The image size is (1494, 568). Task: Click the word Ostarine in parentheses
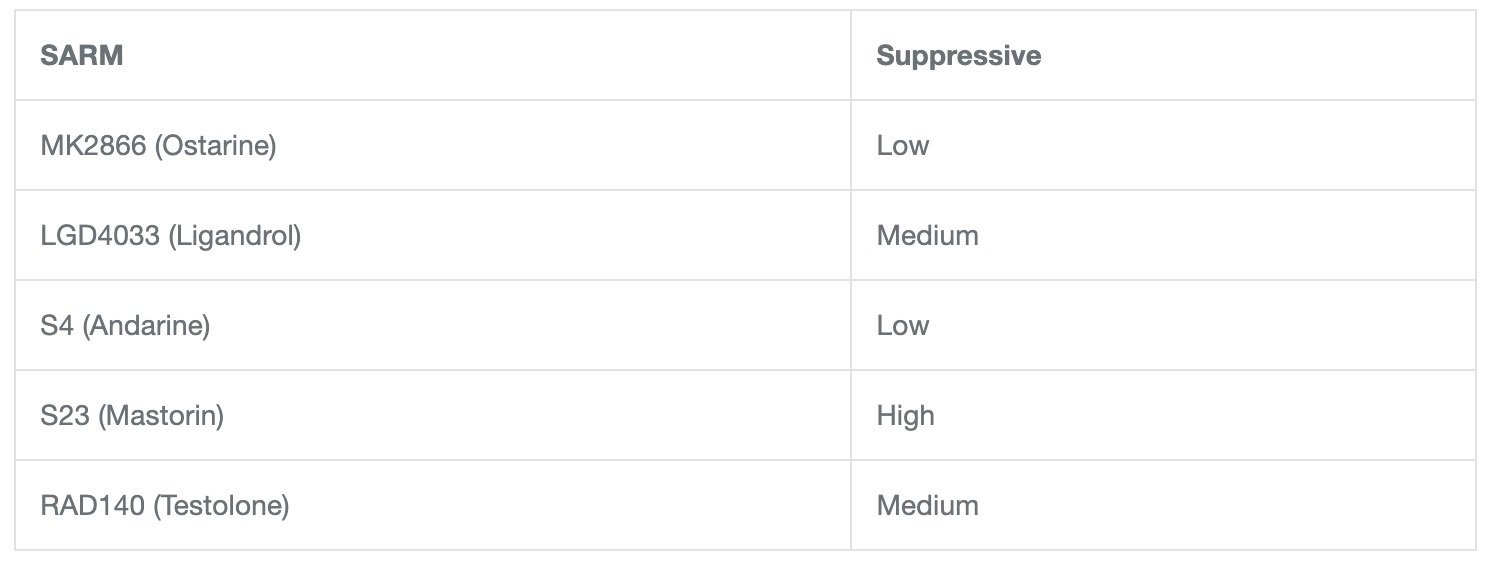pyautogui.click(x=217, y=146)
